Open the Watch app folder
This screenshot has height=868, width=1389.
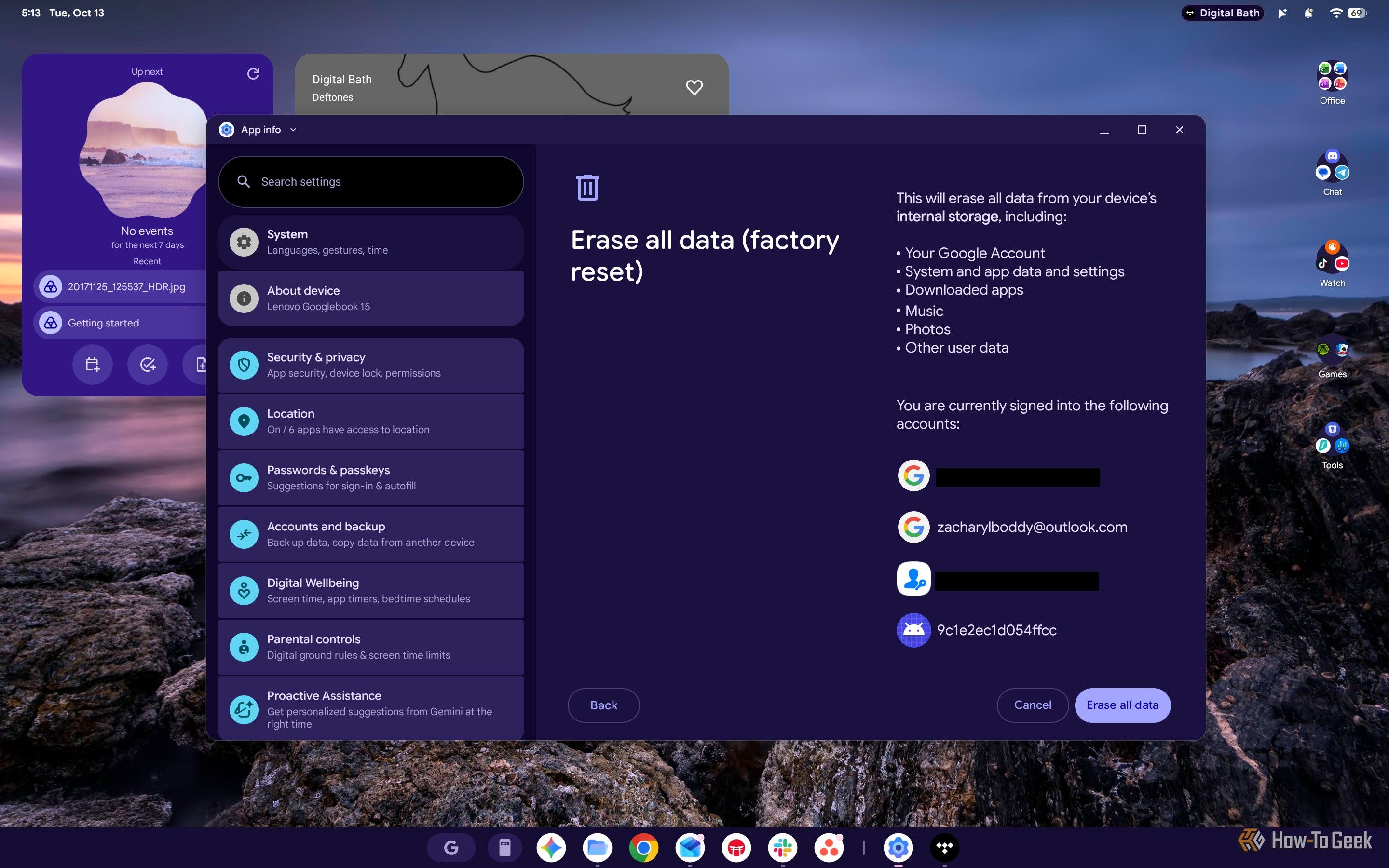tap(1332, 264)
